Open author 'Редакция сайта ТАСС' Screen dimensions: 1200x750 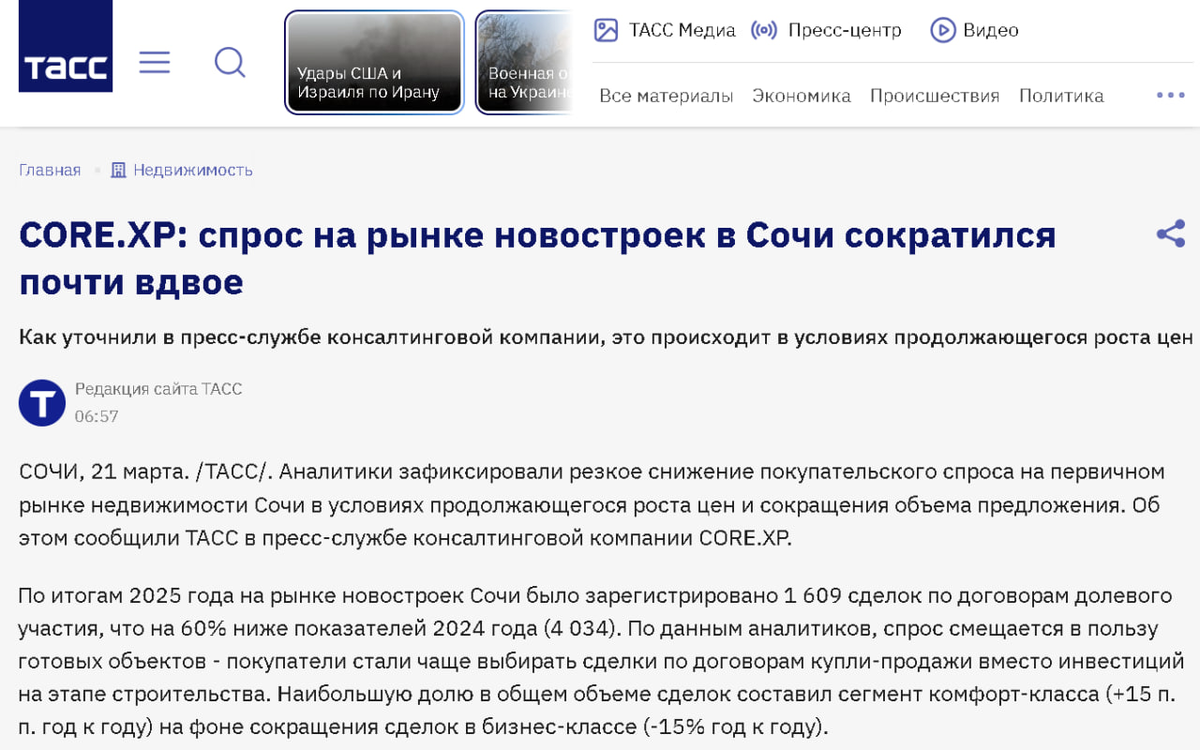point(159,389)
